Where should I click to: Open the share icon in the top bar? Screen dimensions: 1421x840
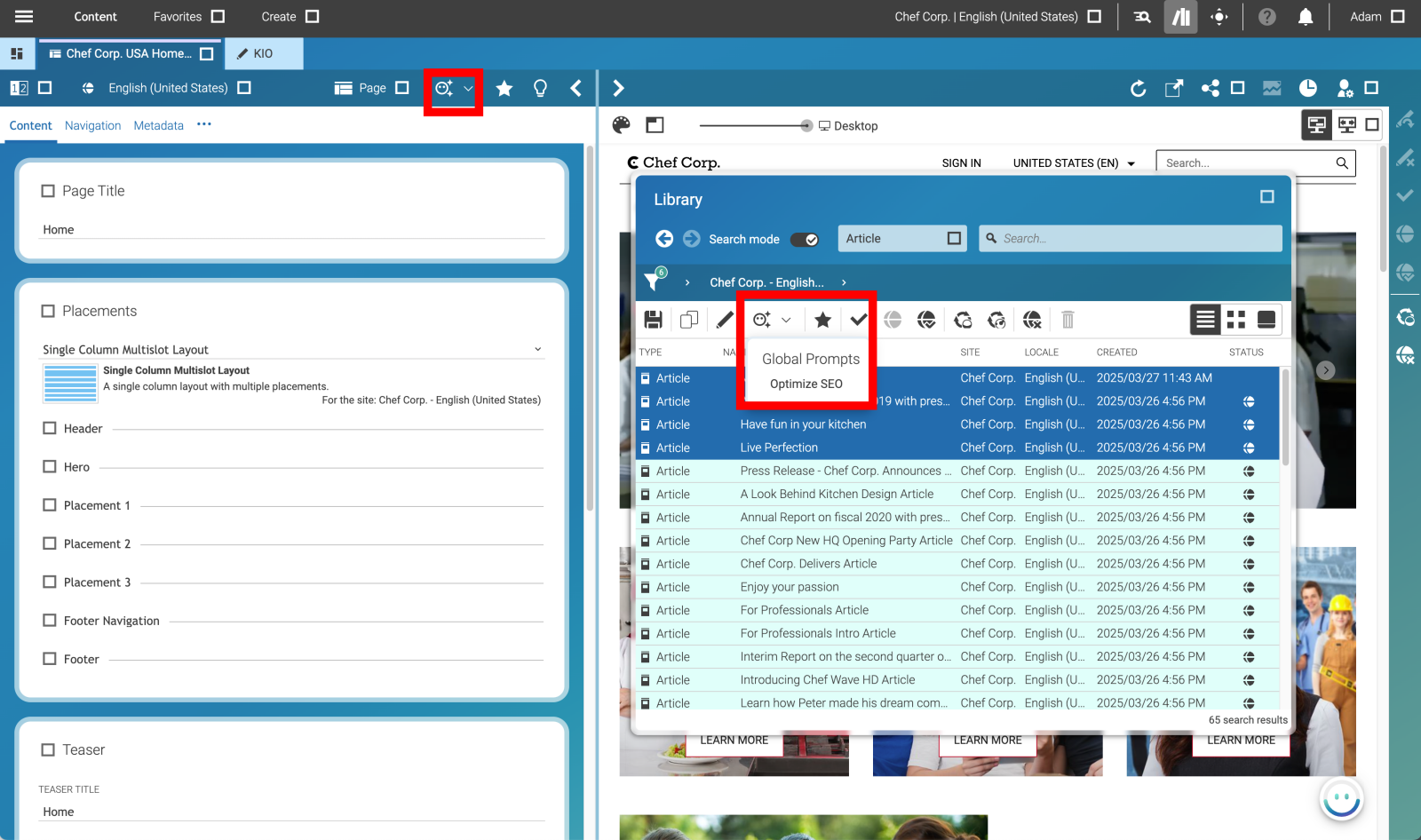[1210, 88]
